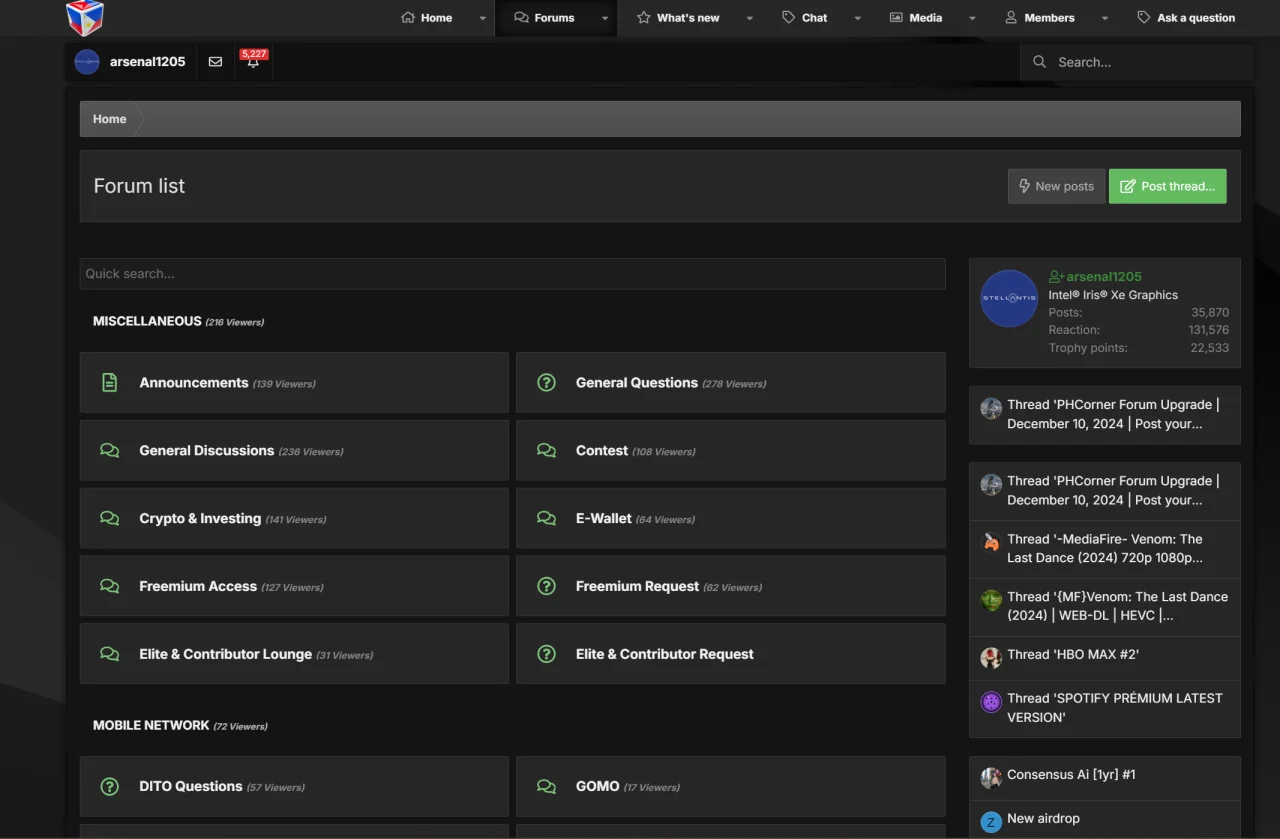Open the MOBILE NETWORK category heading
This screenshot has height=839, width=1280.
(x=151, y=725)
